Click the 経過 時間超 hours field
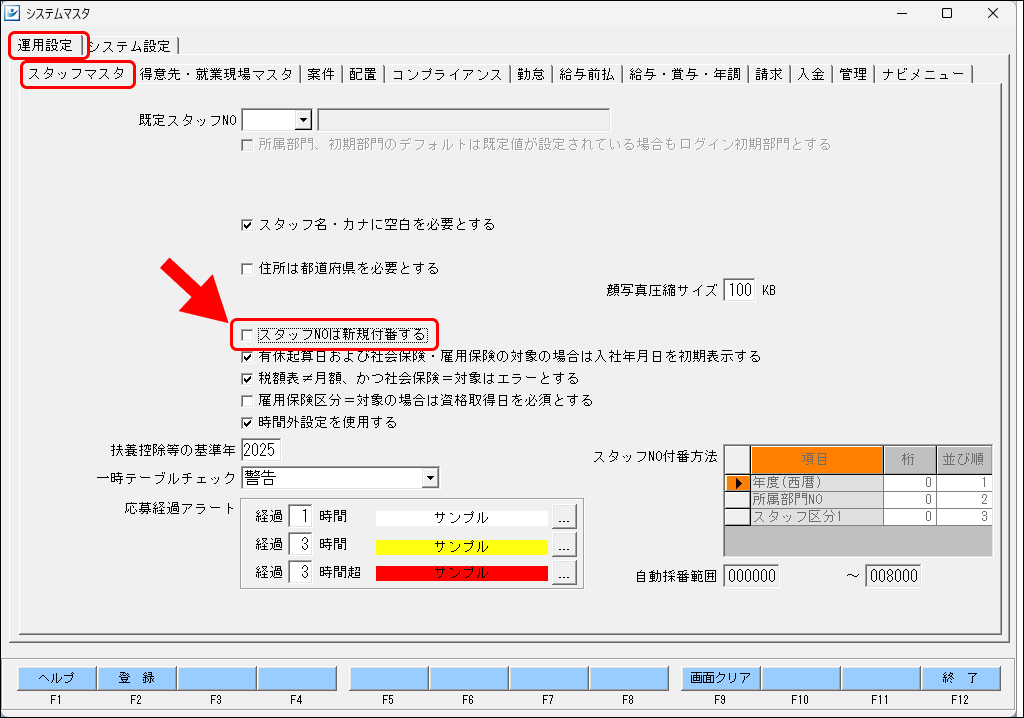 [x=300, y=572]
